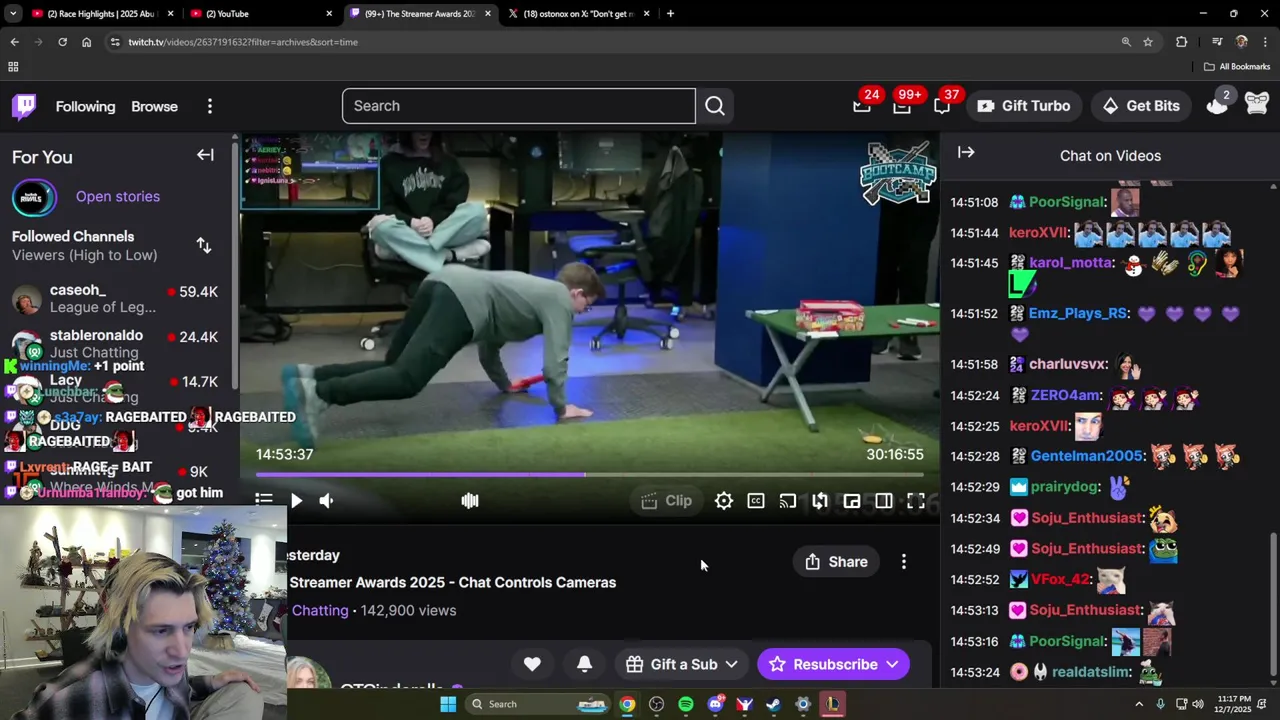The height and width of the screenshot is (720, 1280).
Task: Toggle closed captions in player
Action: point(756,501)
